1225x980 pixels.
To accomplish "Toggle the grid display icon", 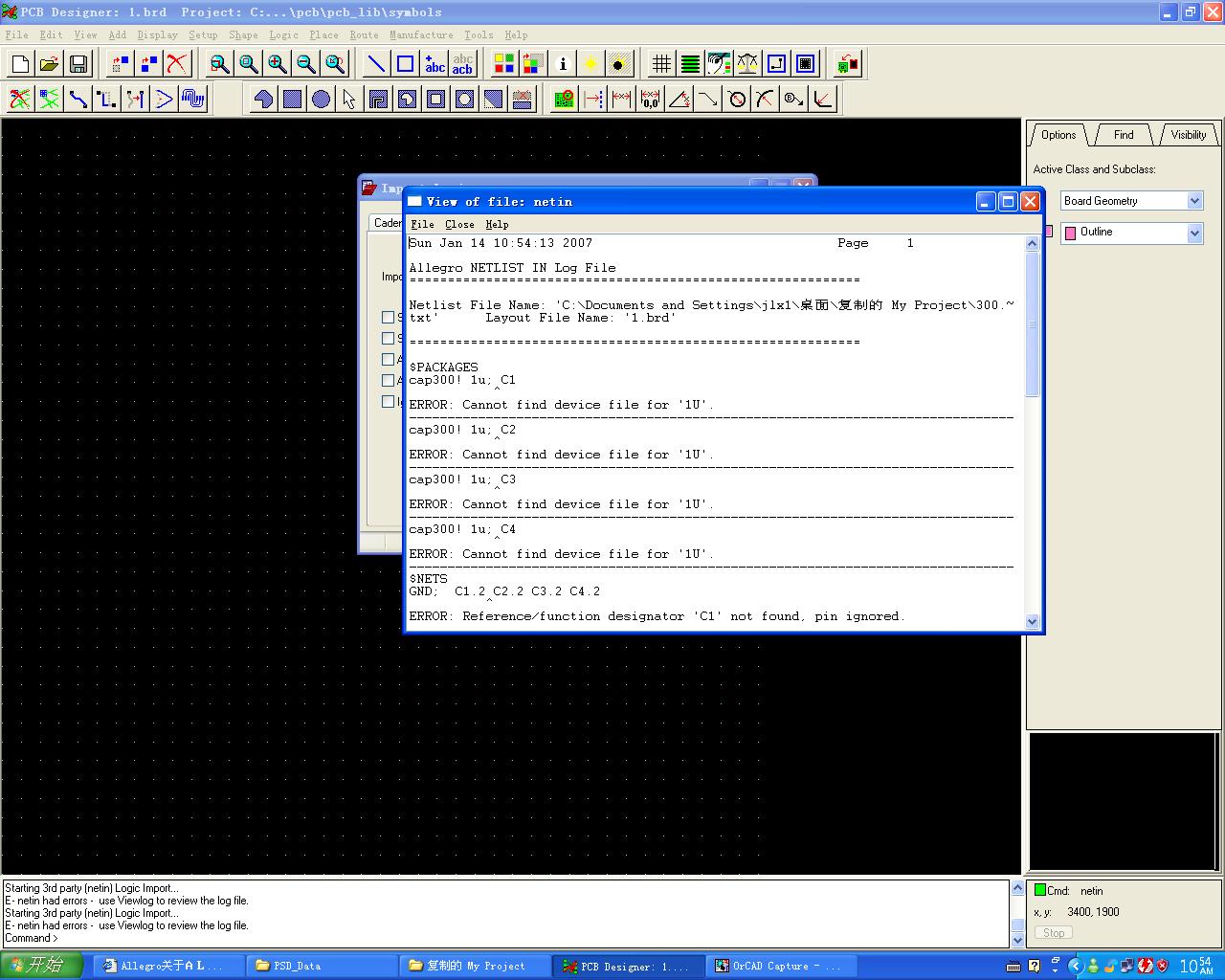I will (x=661, y=64).
